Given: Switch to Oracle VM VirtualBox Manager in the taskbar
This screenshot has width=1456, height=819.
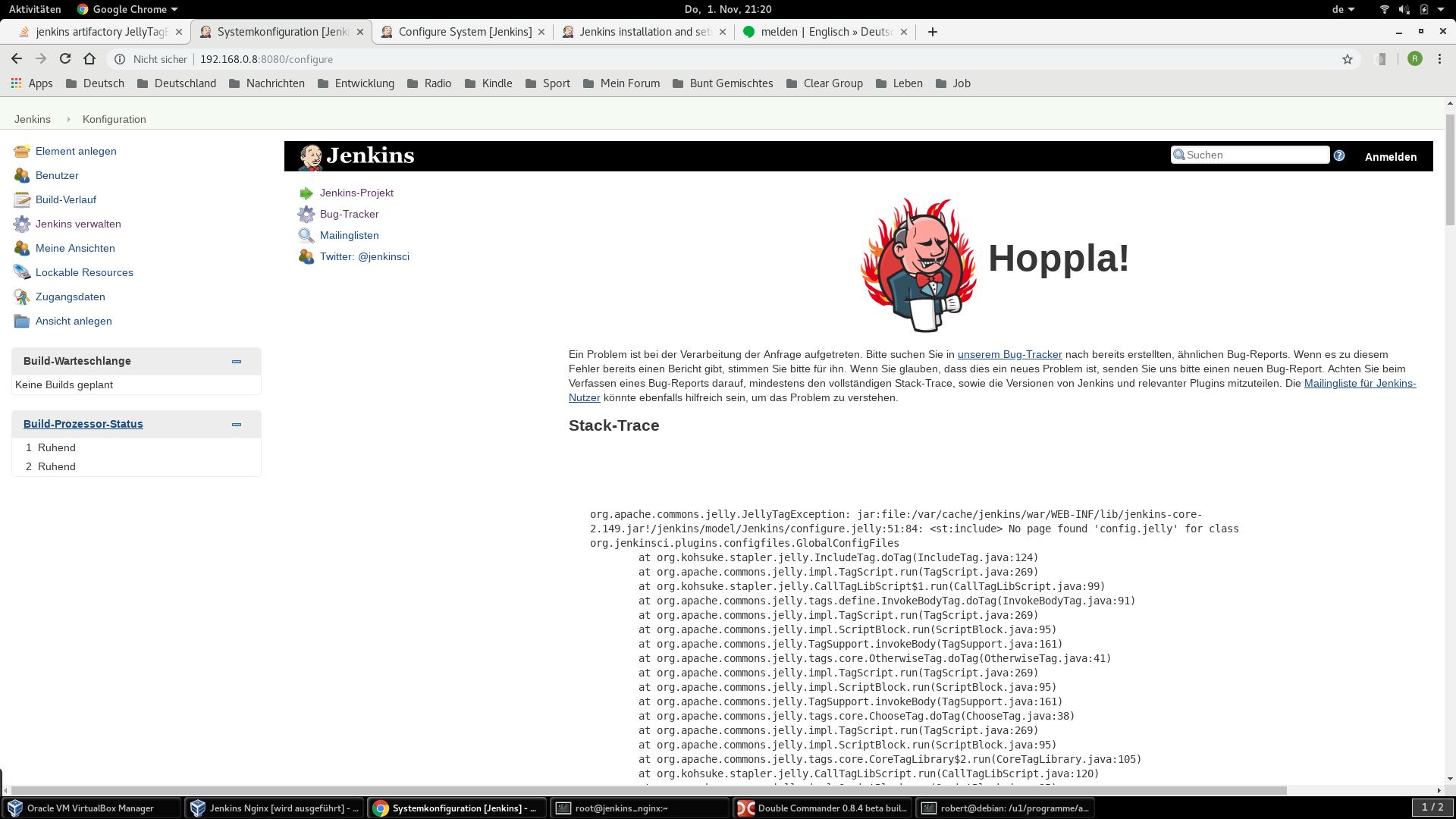Looking at the screenshot, I should (92, 808).
